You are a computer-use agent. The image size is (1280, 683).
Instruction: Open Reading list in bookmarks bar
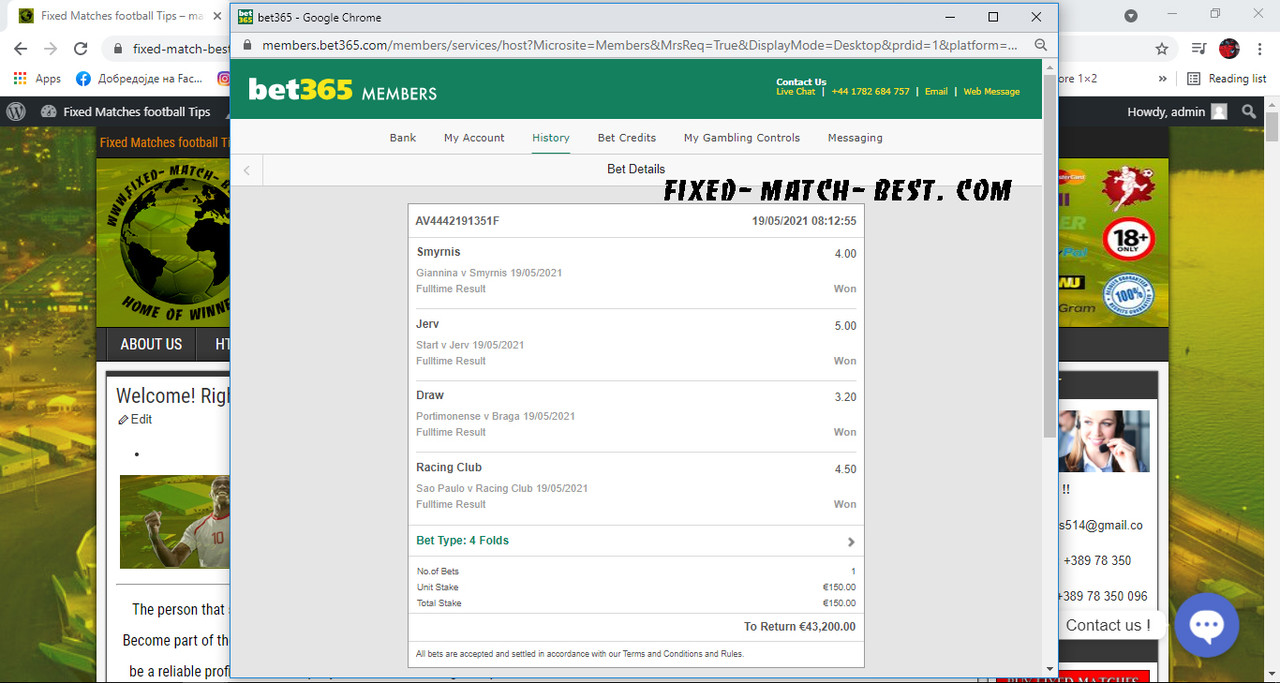(1226, 78)
